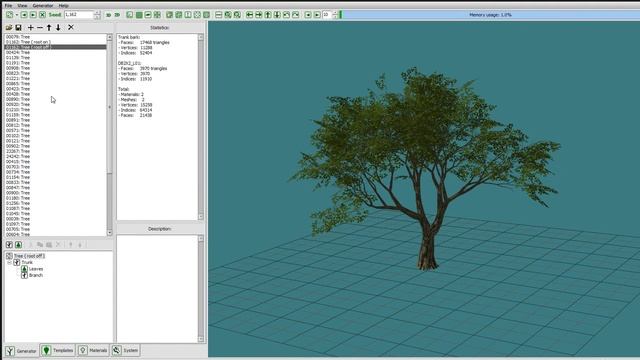Click the next seed arrow icon
640x360 pixels.
tap(33, 15)
